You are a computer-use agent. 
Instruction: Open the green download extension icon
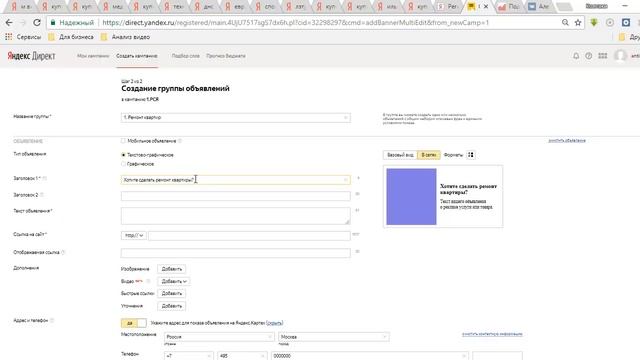click(x=594, y=23)
